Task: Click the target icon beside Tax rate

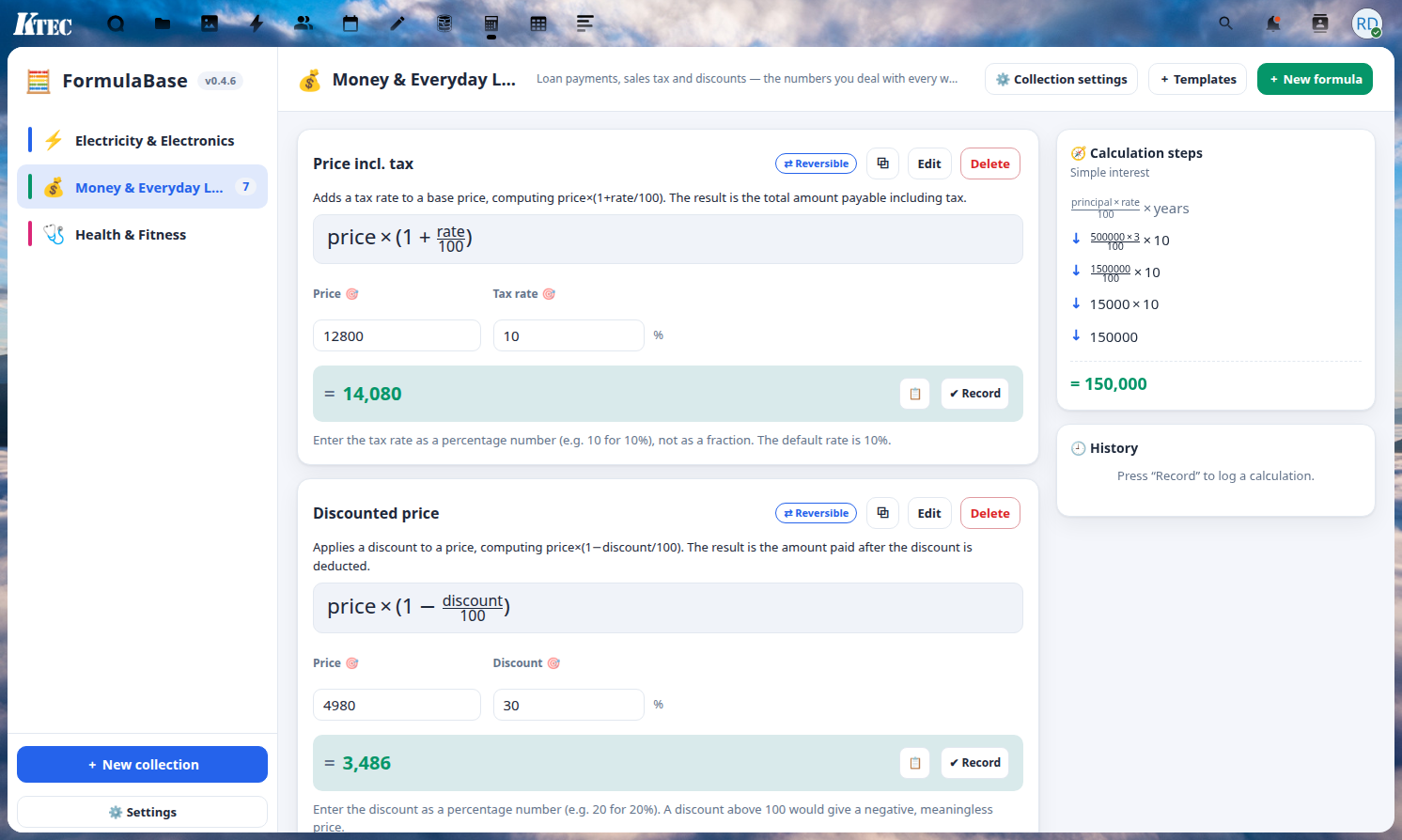Action: point(549,294)
